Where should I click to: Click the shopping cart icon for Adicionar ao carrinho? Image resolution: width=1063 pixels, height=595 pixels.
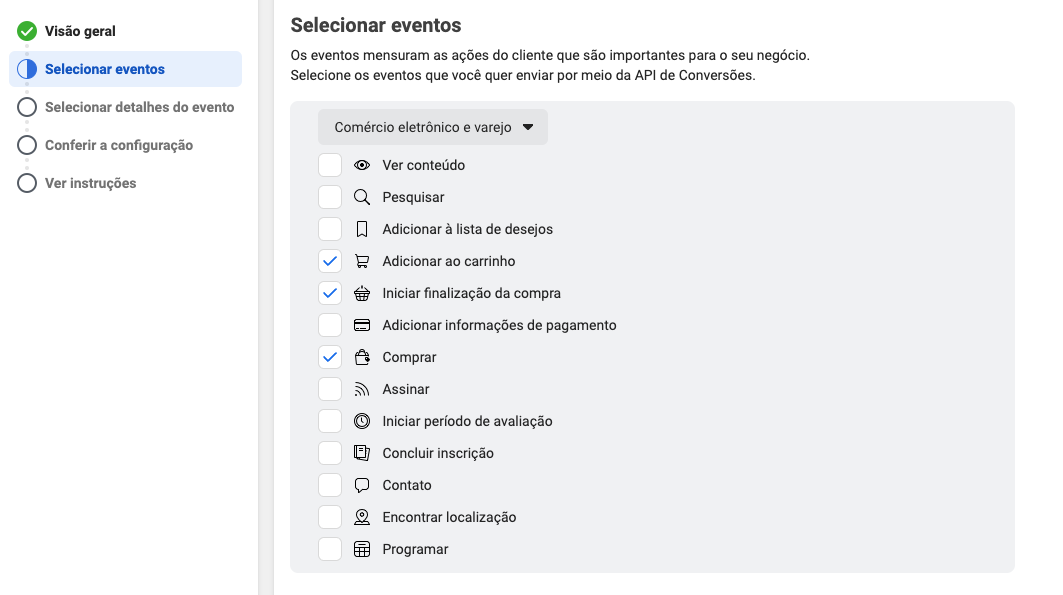[x=362, y=260]
